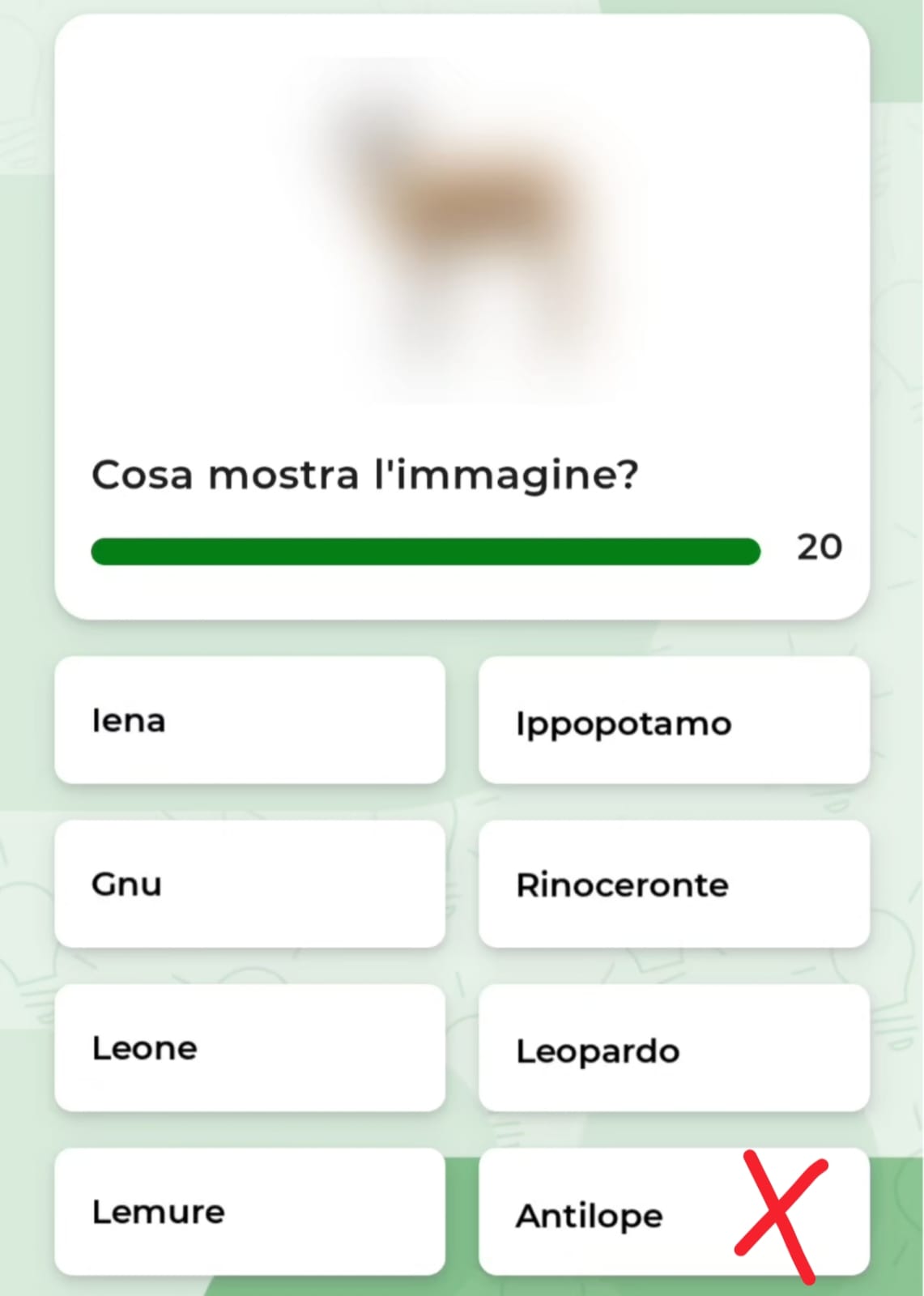
Task: Click the green countdown progress bar
Action: tap(425, 552)
